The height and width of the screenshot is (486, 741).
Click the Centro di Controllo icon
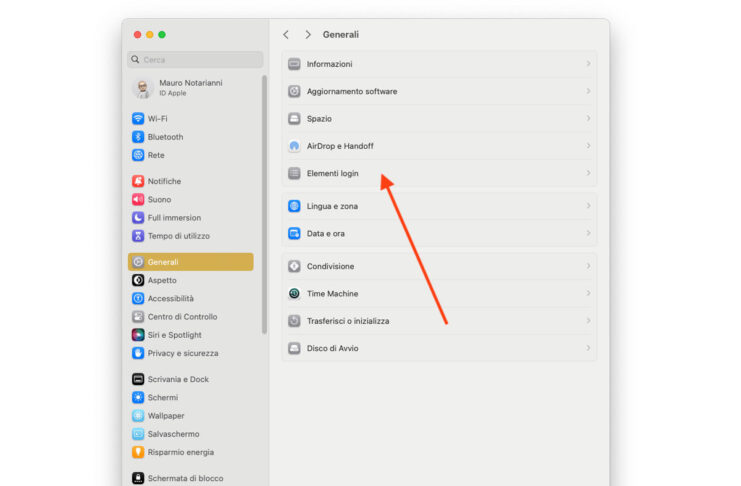[x=138, y=317]
